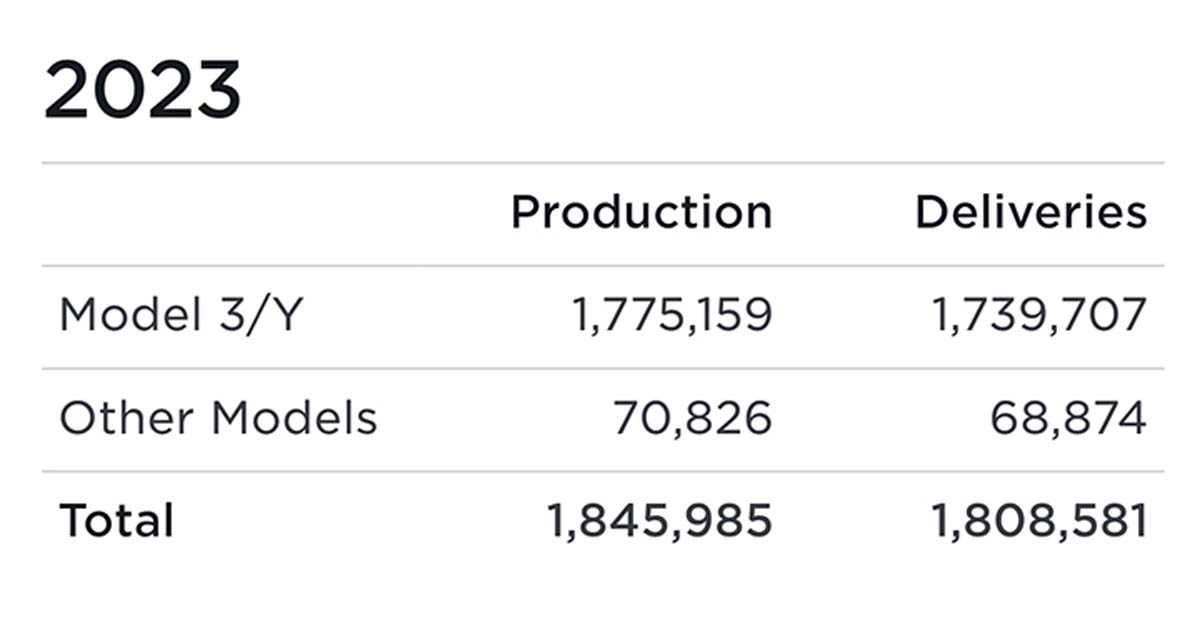Select the Production column header

click(641, 213)
